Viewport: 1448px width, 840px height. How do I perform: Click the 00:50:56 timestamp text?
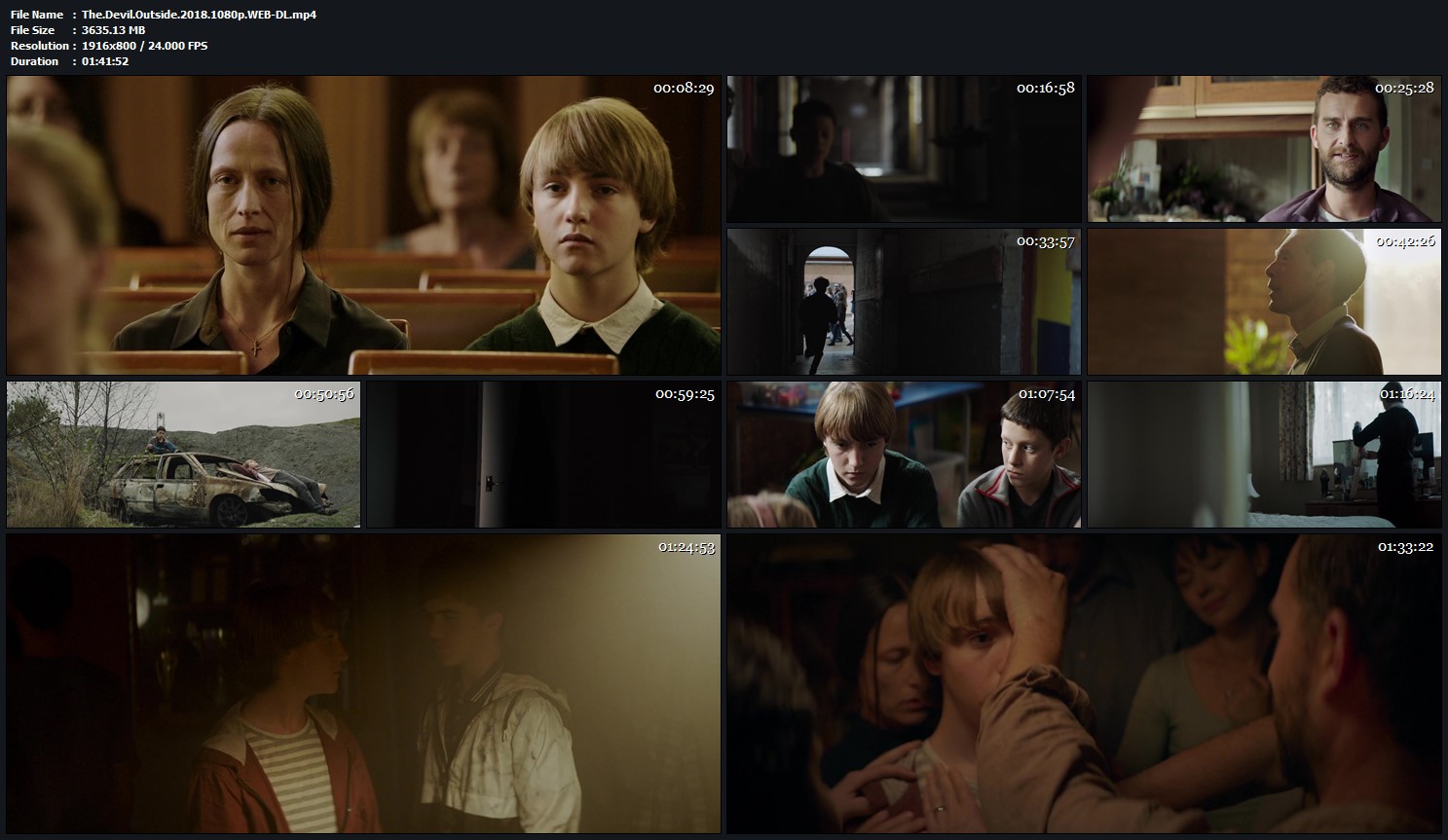(324, 394)
